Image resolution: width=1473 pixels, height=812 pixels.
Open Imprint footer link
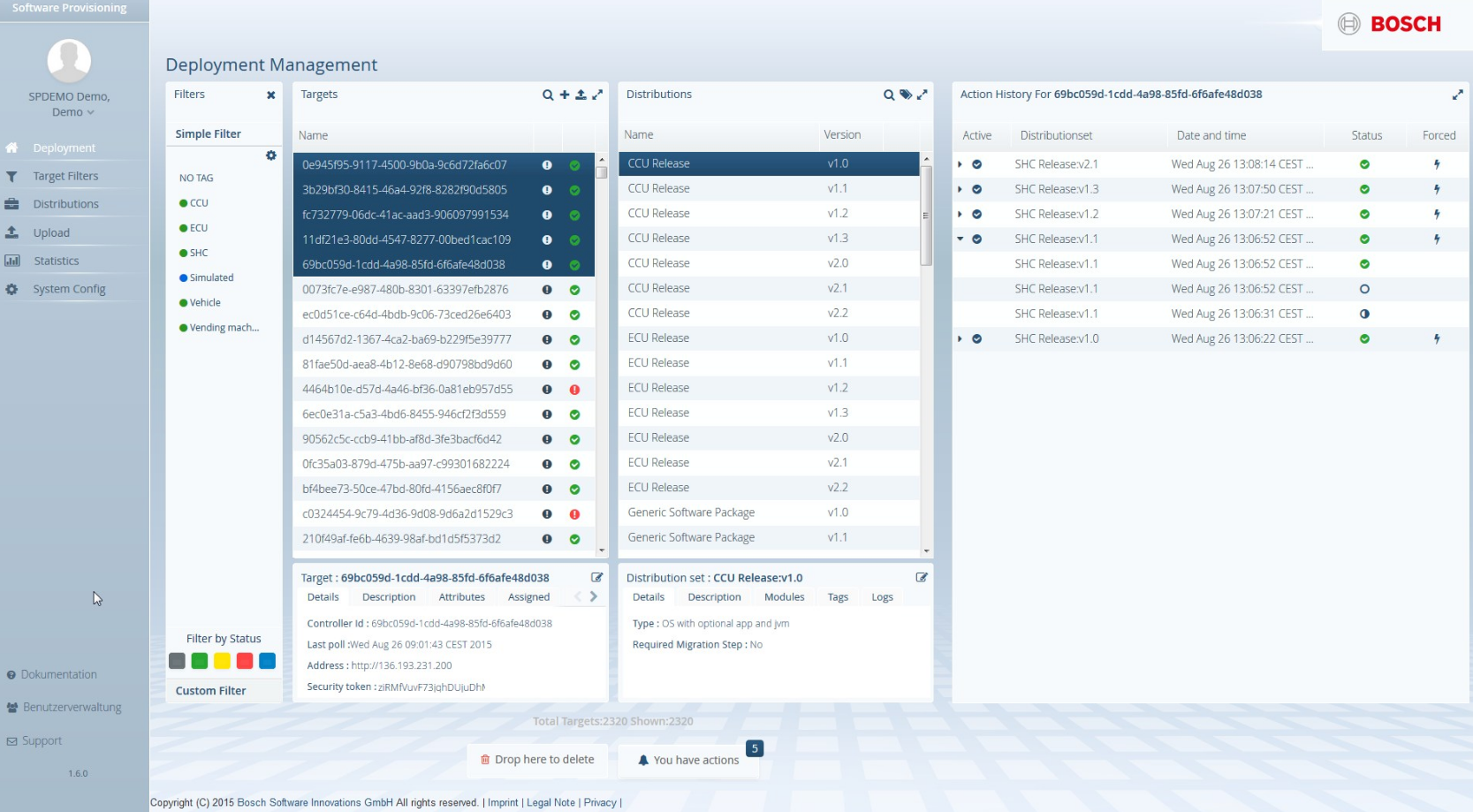pyautogui.click(x=503, y=803)
